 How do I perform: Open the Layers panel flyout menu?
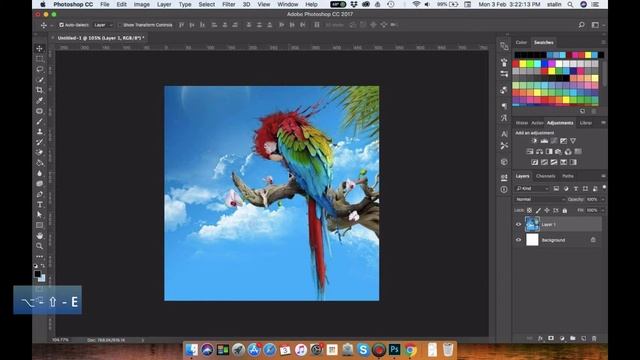pos(603,176)
